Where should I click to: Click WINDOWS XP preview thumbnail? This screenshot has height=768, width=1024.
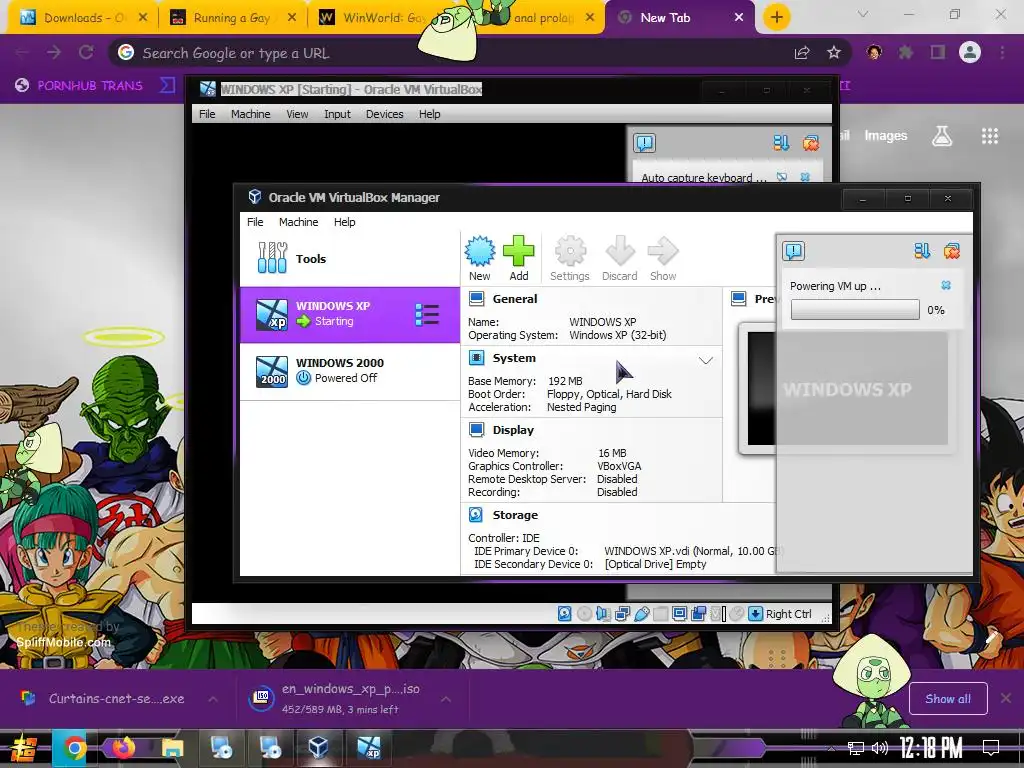coord(847,389)
